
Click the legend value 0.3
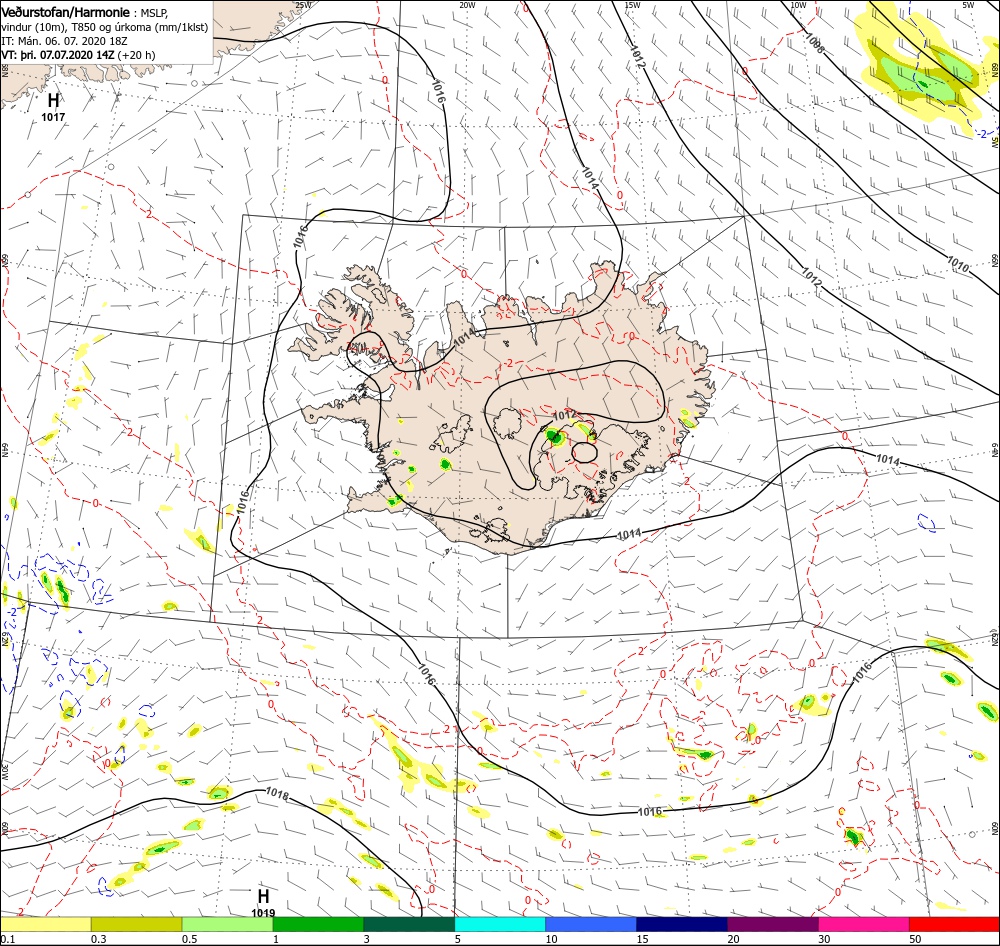tap(99, 939)
